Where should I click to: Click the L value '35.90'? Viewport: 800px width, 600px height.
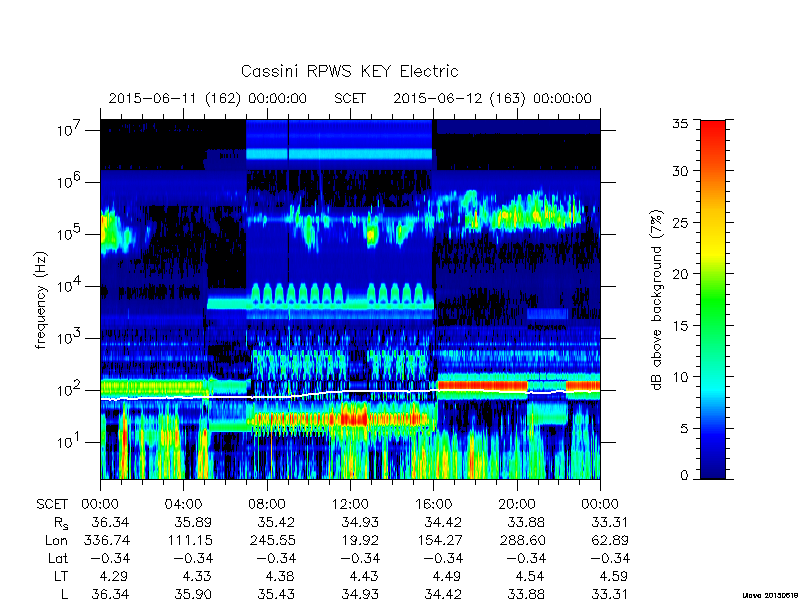tap(193, 594)
